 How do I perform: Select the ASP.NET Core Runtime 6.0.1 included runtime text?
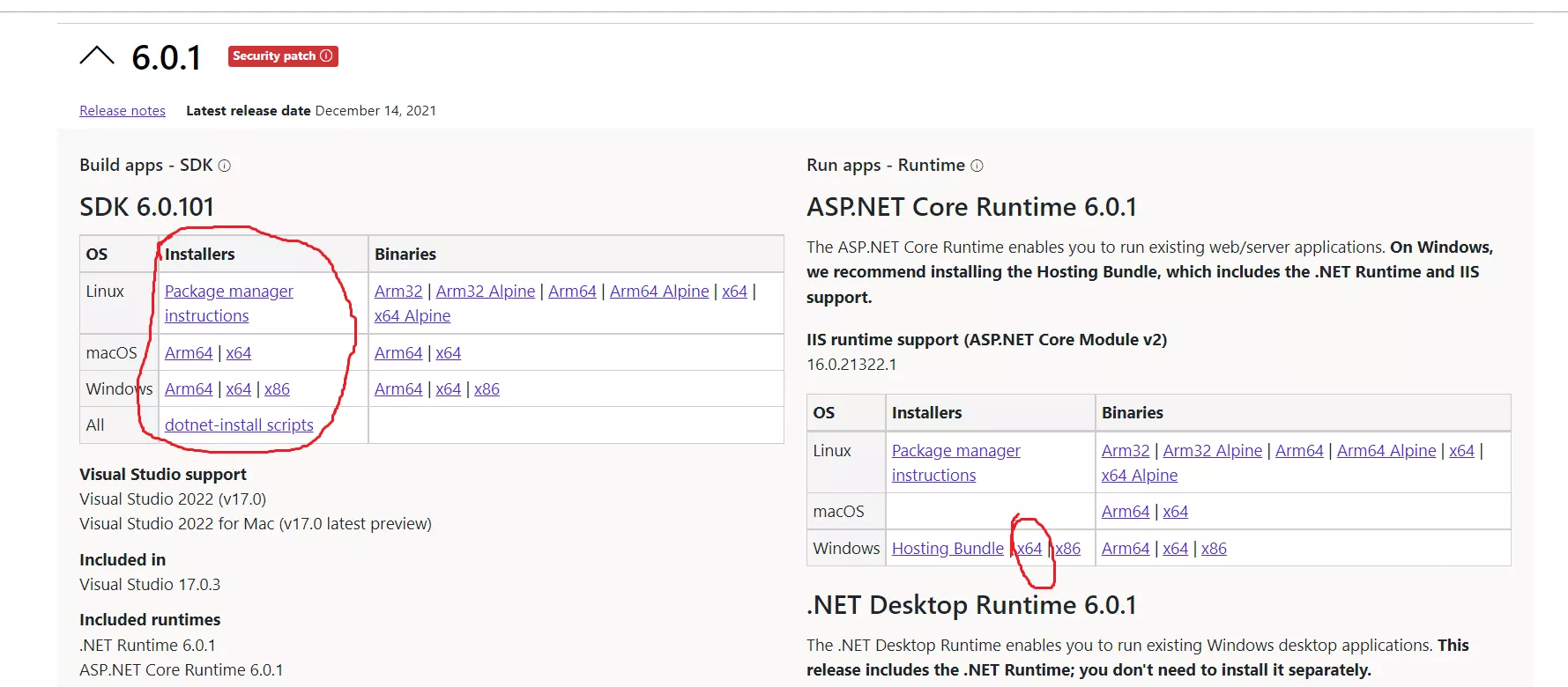(182, 669)
